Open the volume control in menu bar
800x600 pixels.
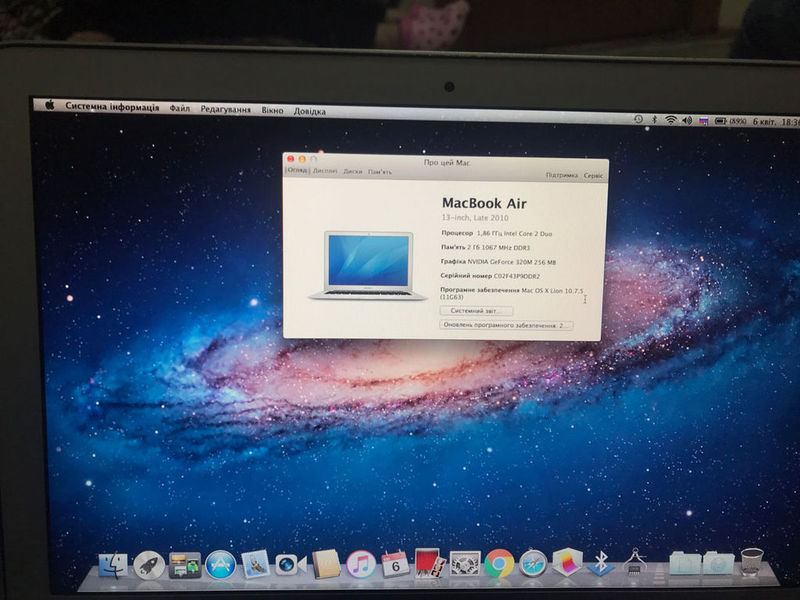tap(687, 121)
